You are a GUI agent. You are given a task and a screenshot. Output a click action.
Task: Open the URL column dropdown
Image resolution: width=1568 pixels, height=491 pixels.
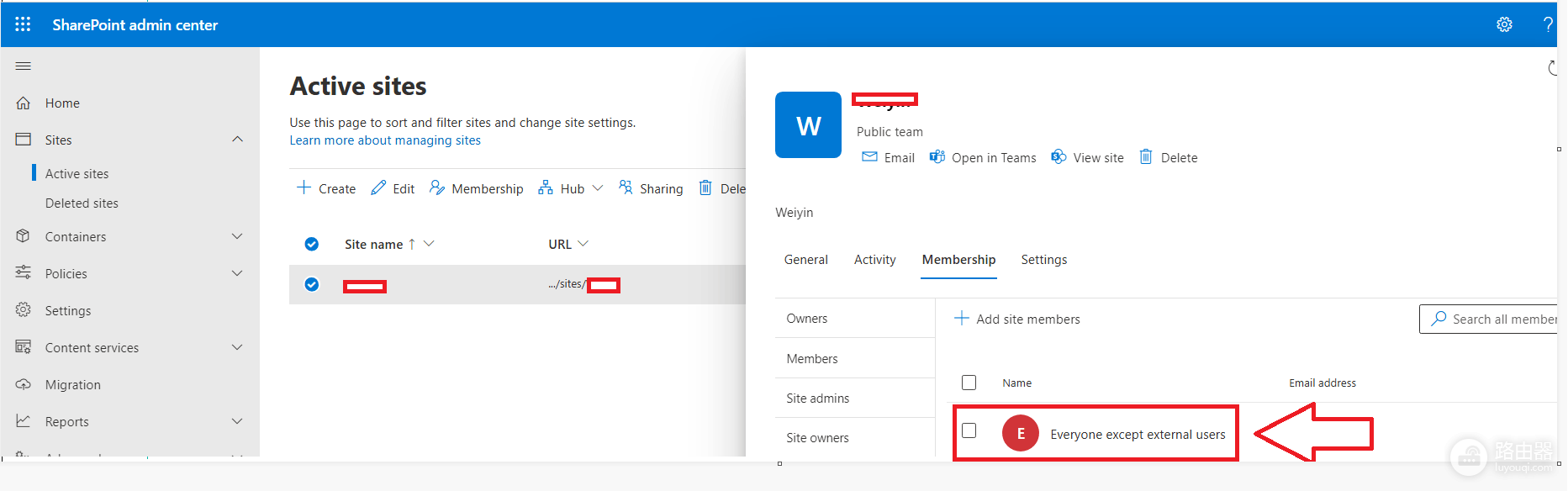click(x=583, y=244)
